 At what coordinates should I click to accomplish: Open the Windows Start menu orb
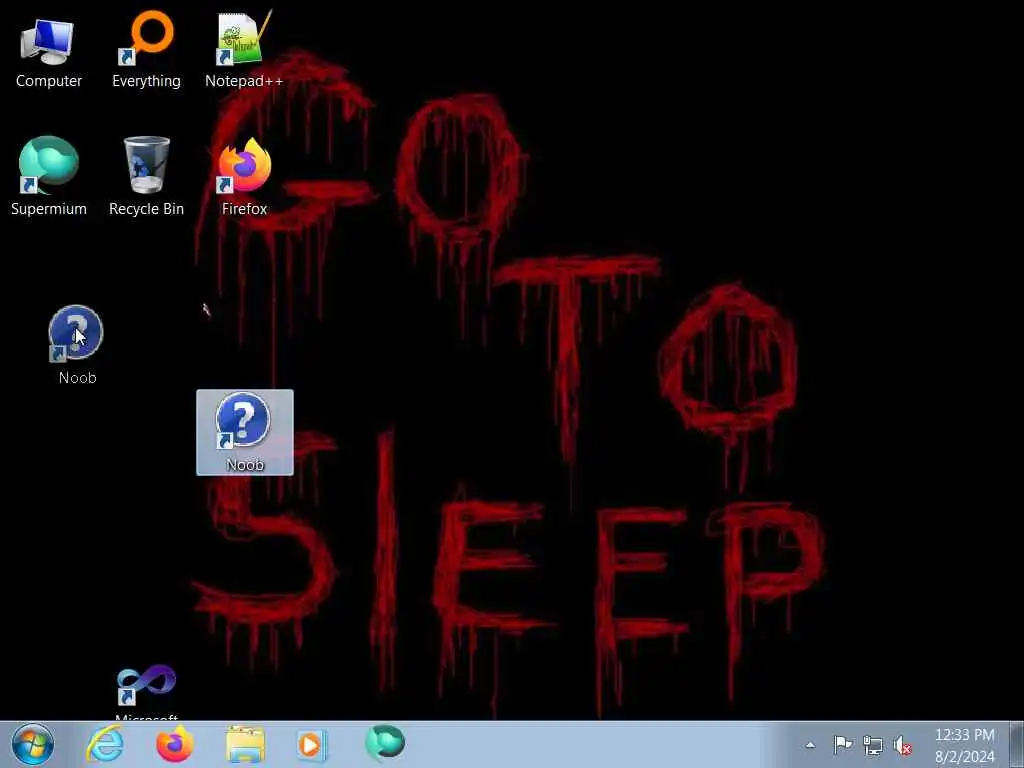[32, 744]
